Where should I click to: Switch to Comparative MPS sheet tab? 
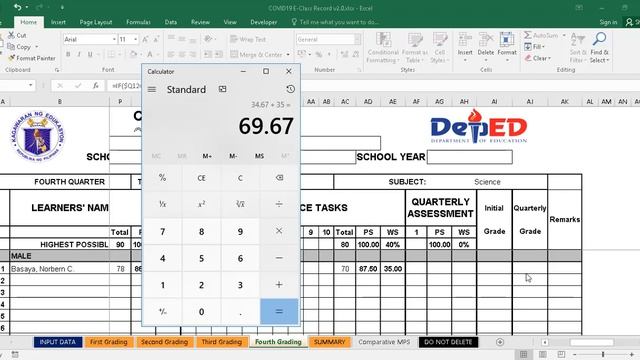384,342
